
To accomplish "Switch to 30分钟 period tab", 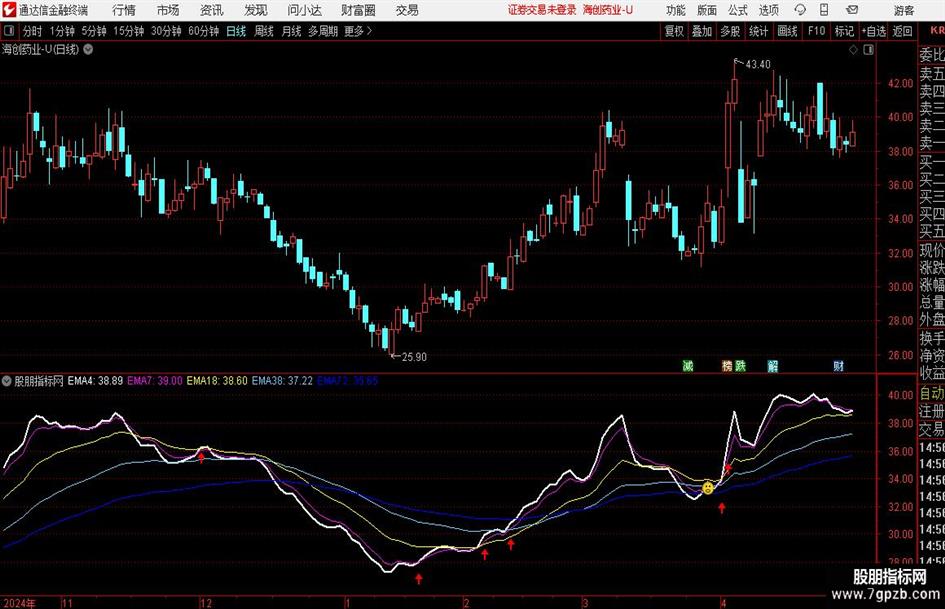I will pos(166,31).
